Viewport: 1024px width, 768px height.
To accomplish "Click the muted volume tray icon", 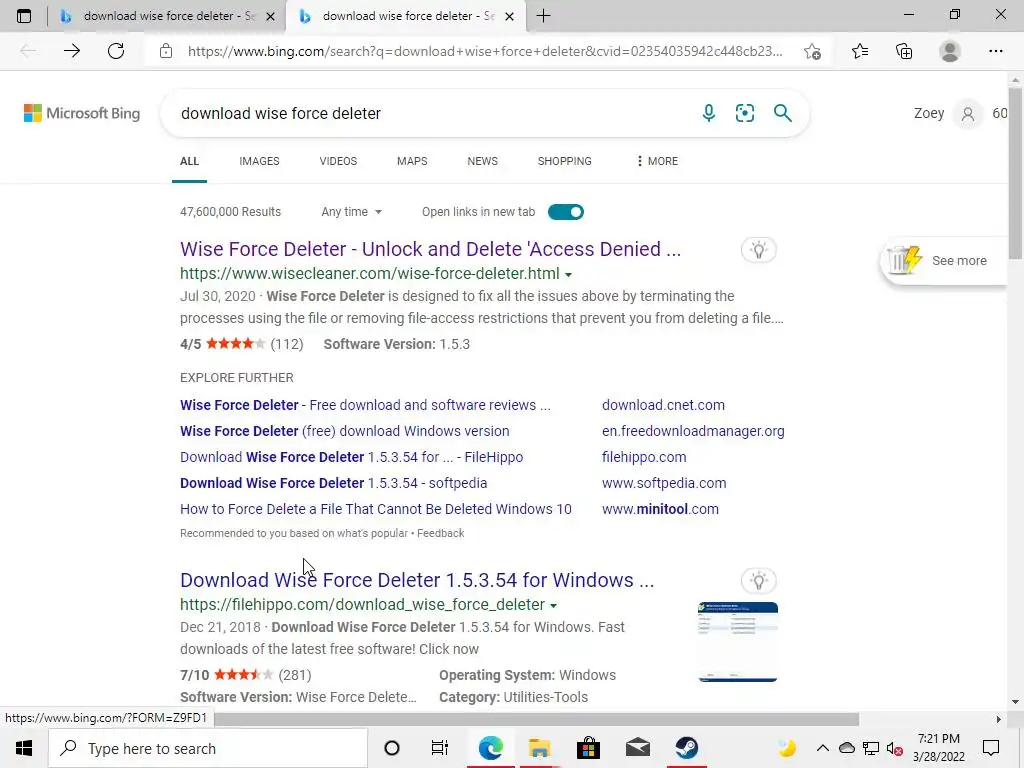I will [x=895, y=748].
